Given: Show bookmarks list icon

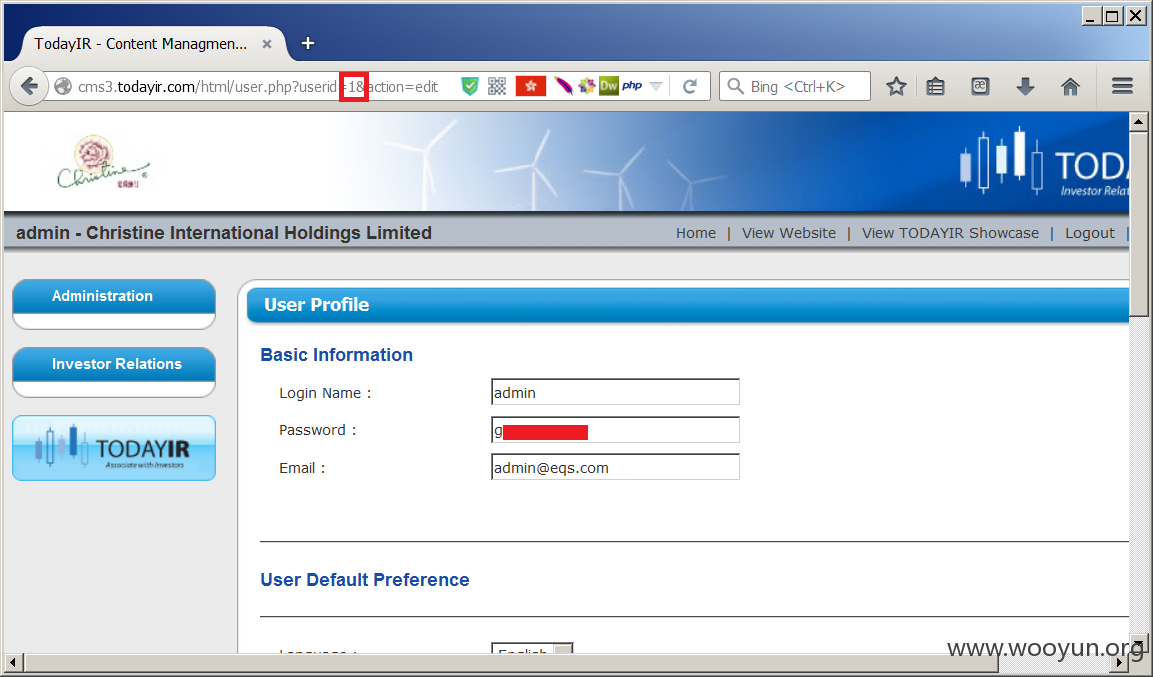Looking at the screenshot, I should click(x=935, y=87).
